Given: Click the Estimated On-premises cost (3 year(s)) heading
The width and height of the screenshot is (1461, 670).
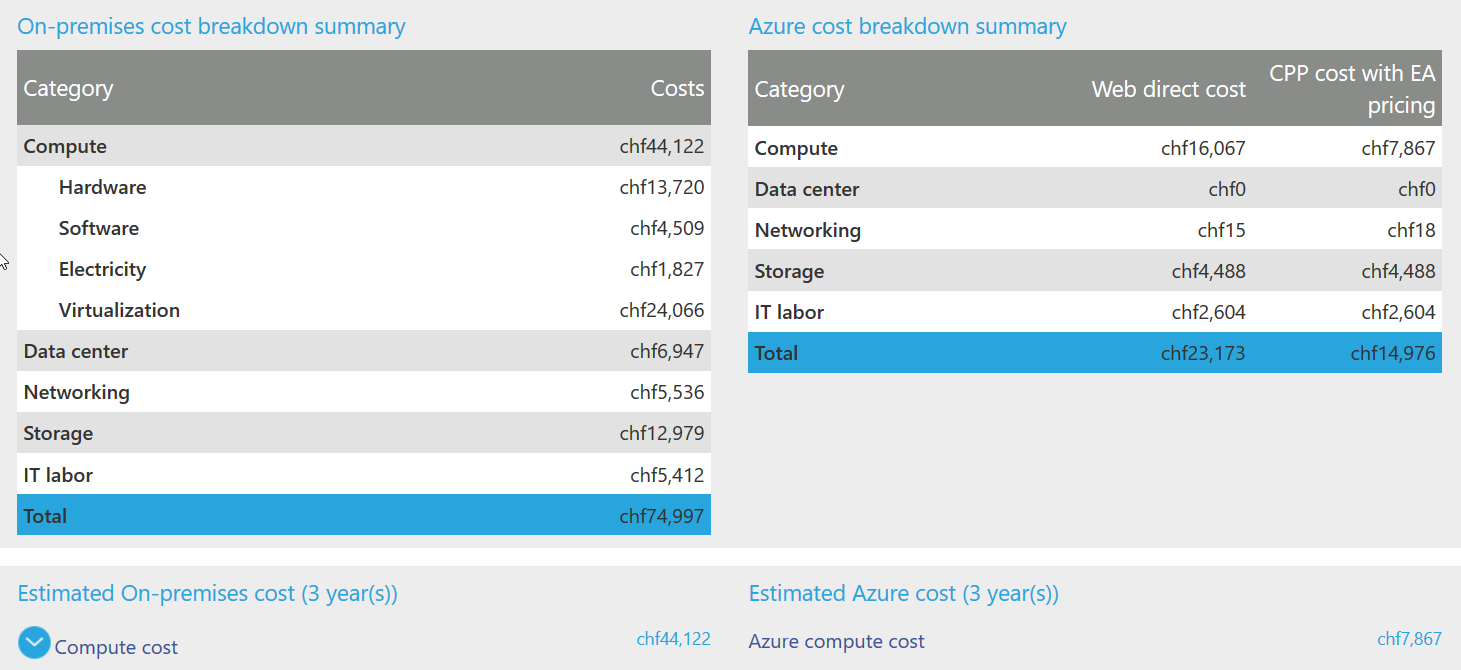Looking at the screenshot, I should pos(208,593).
